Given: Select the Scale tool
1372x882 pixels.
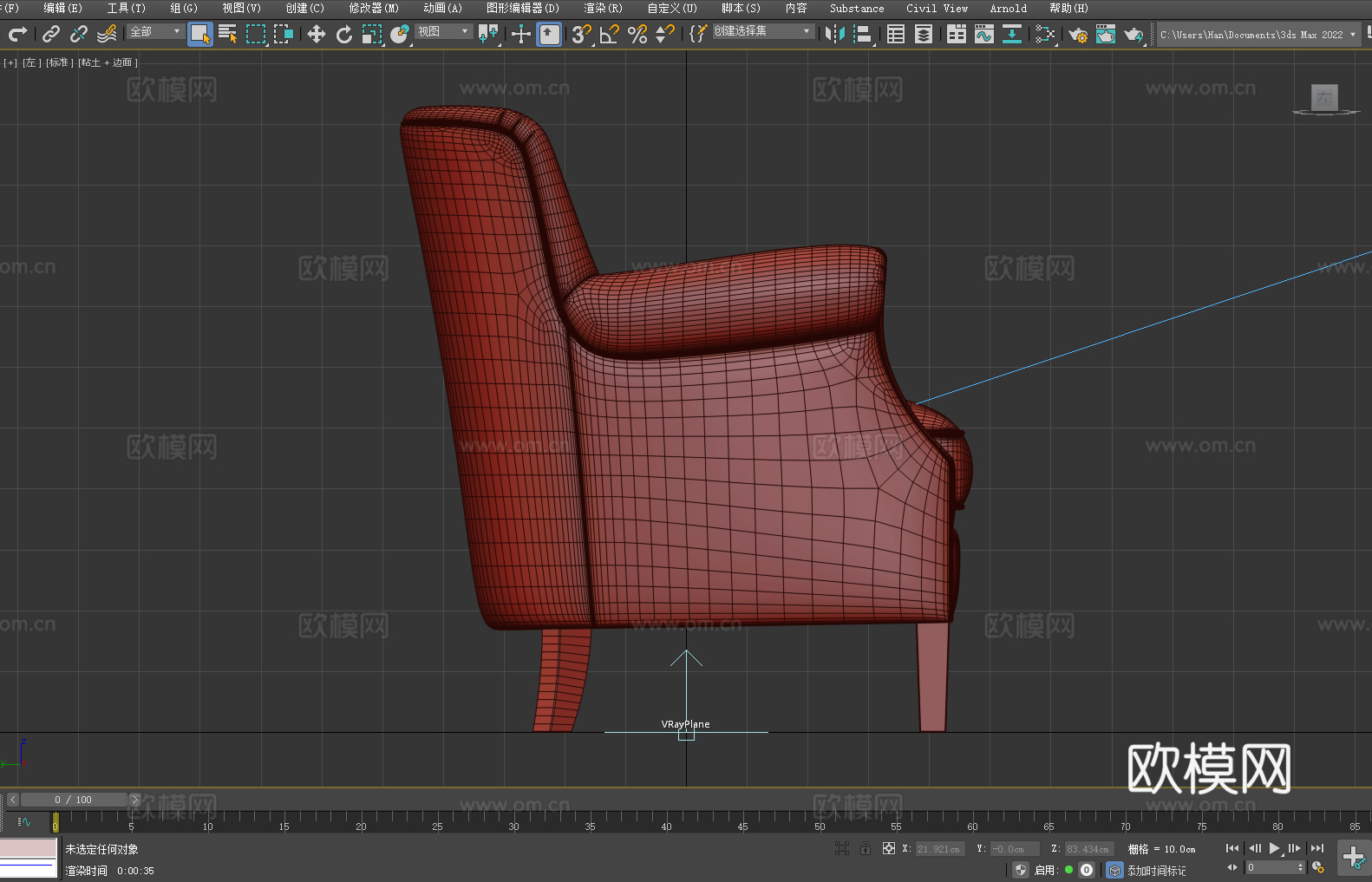Looking at the screenshot, I should tap(372, 34).
